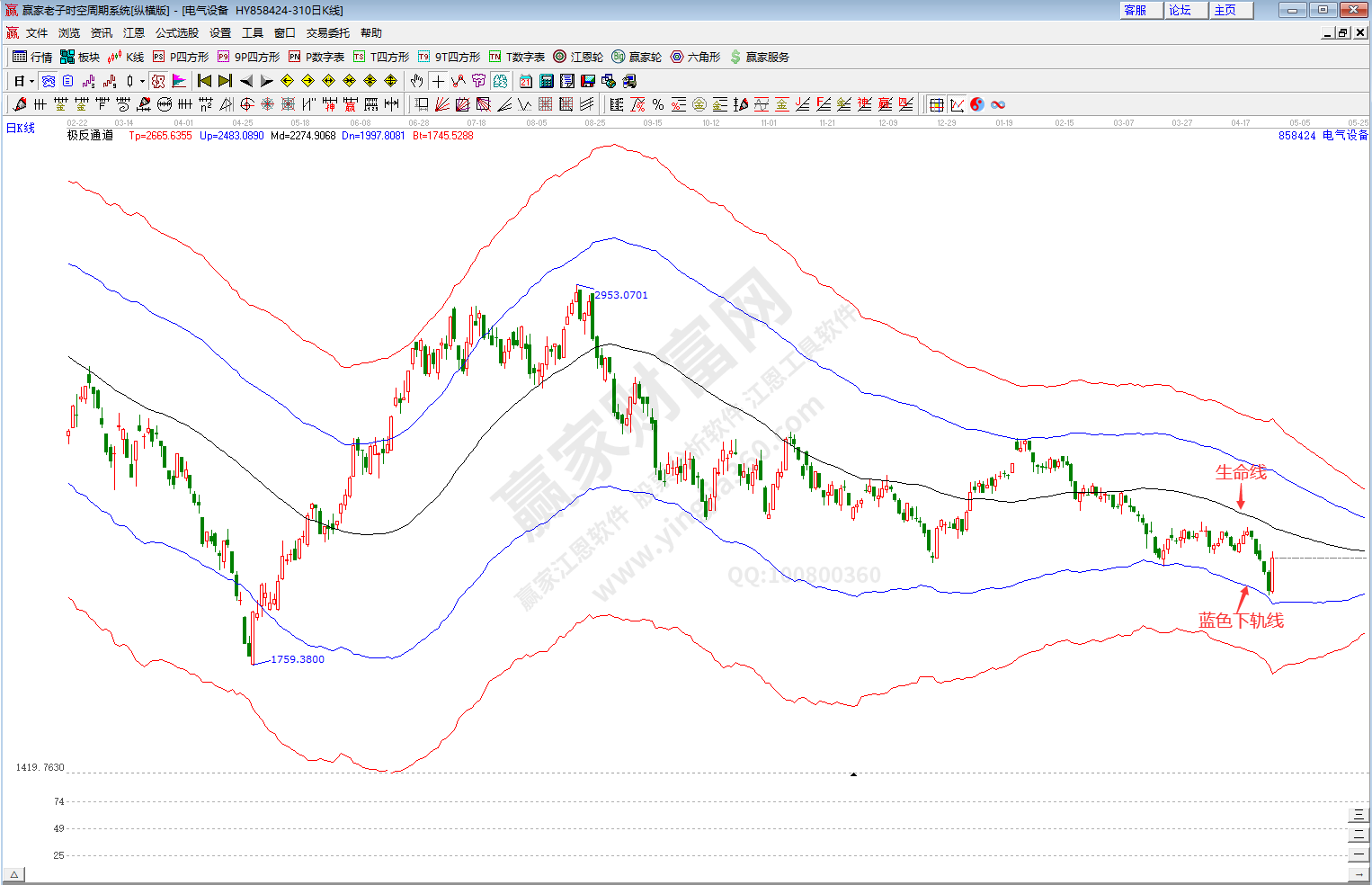Jump to first bar with skip-start icon
Screen dimensions: 1372x885
point(205,81)
